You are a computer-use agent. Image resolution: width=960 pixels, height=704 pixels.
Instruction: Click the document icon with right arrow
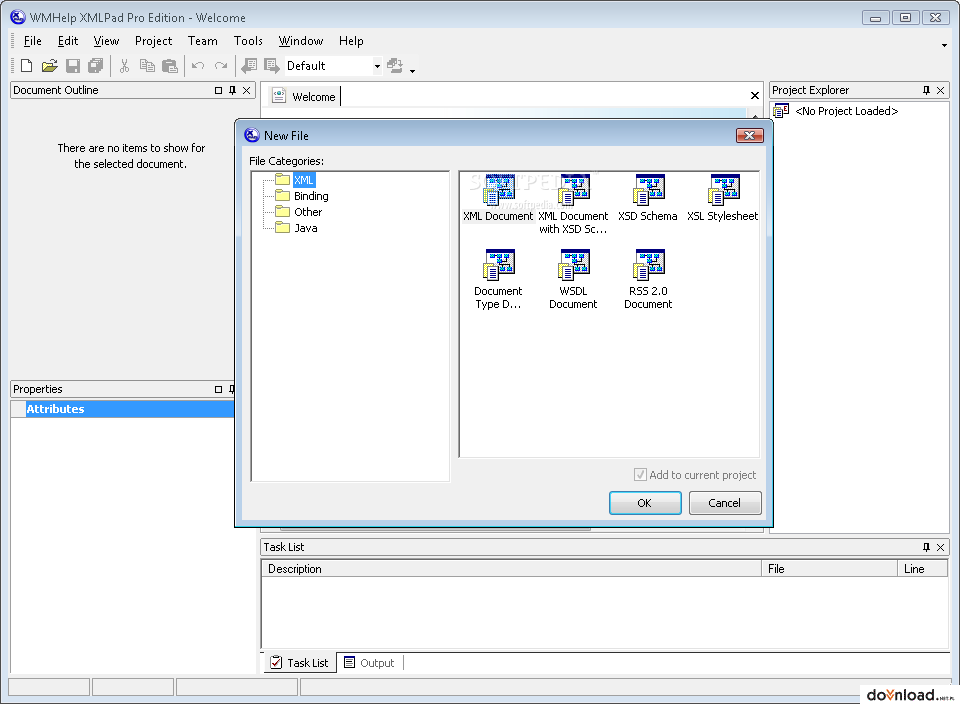(x=272, y=66)
